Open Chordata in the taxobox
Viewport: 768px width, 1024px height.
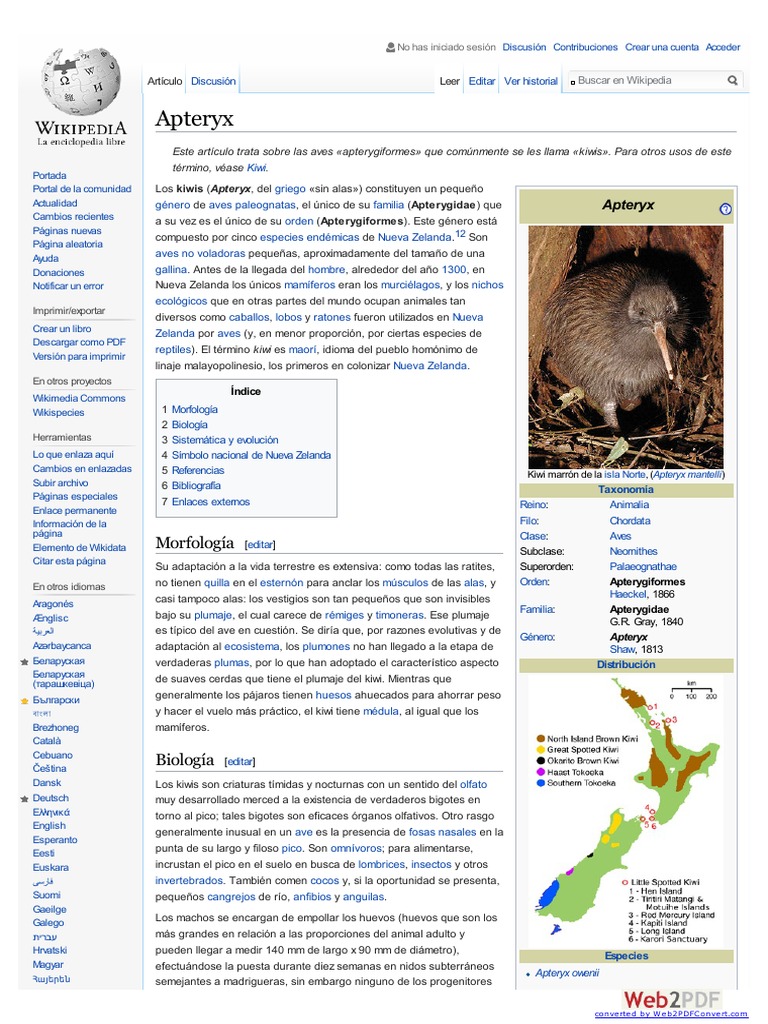[630, 521]
